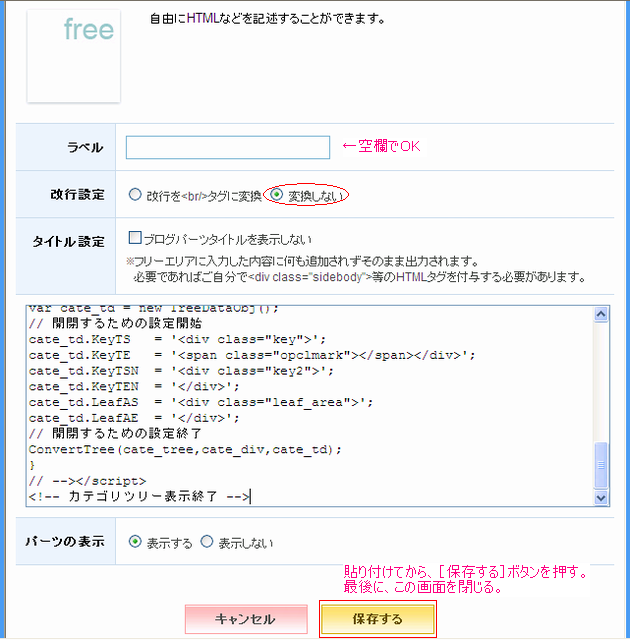Click the textarea scrollbar thumb
The height and width of the screenshot is (640, 630).
point(601,464)
